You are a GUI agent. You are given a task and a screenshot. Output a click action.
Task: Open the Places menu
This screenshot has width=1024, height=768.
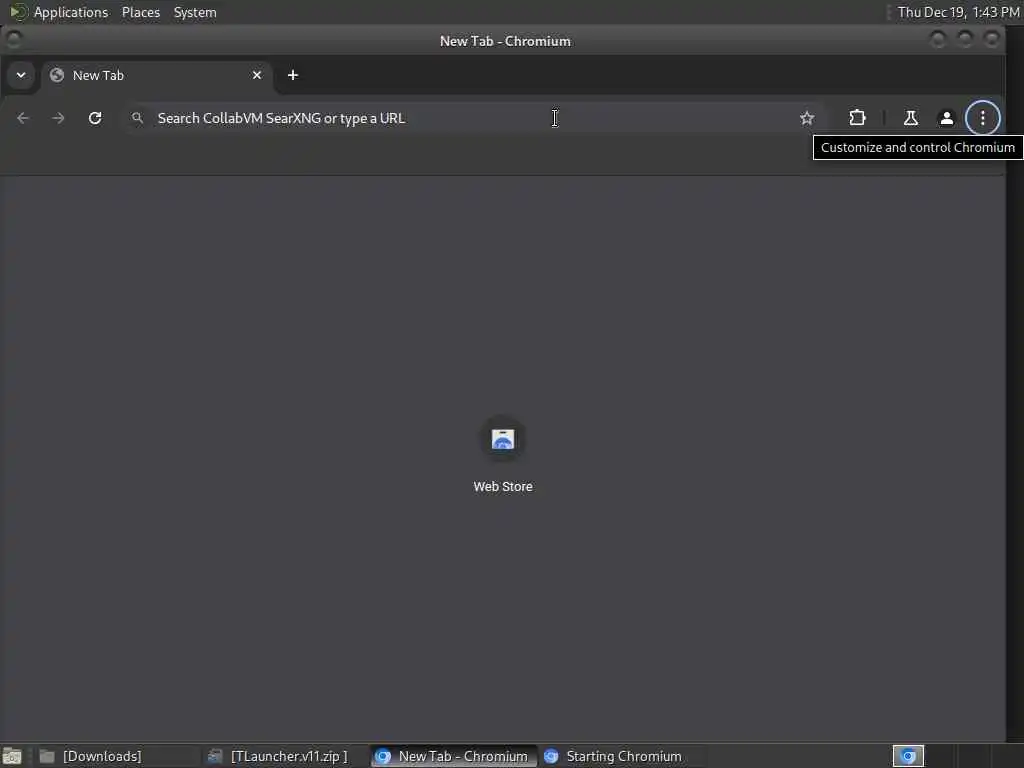141,12
